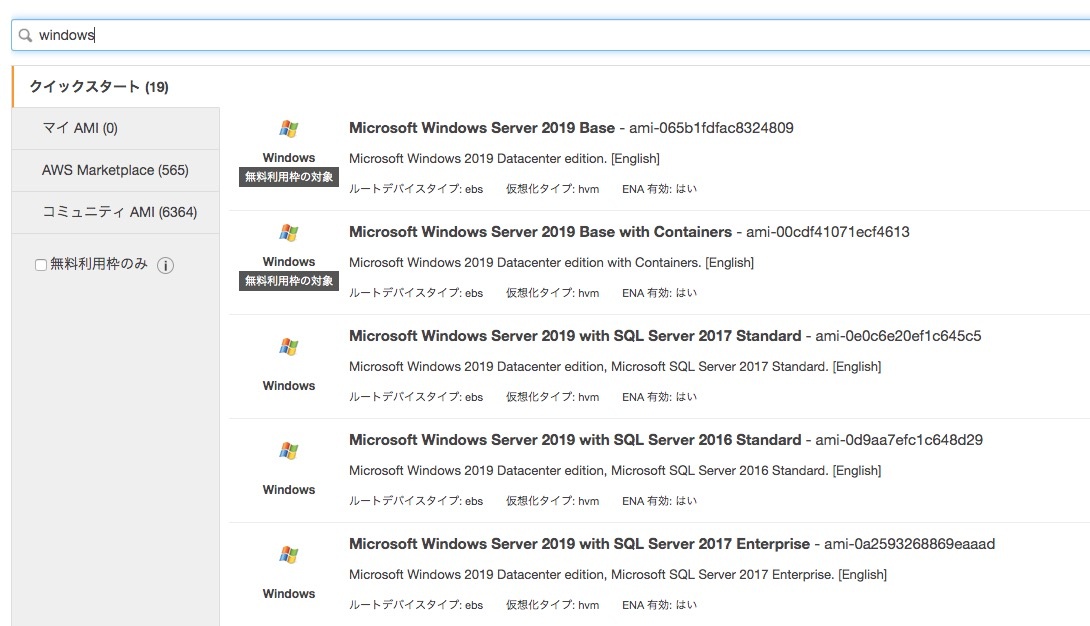Select AWS Marketplace (565) tab
Viewport: 1090px width, 626px height.
[x=115, y=170]
